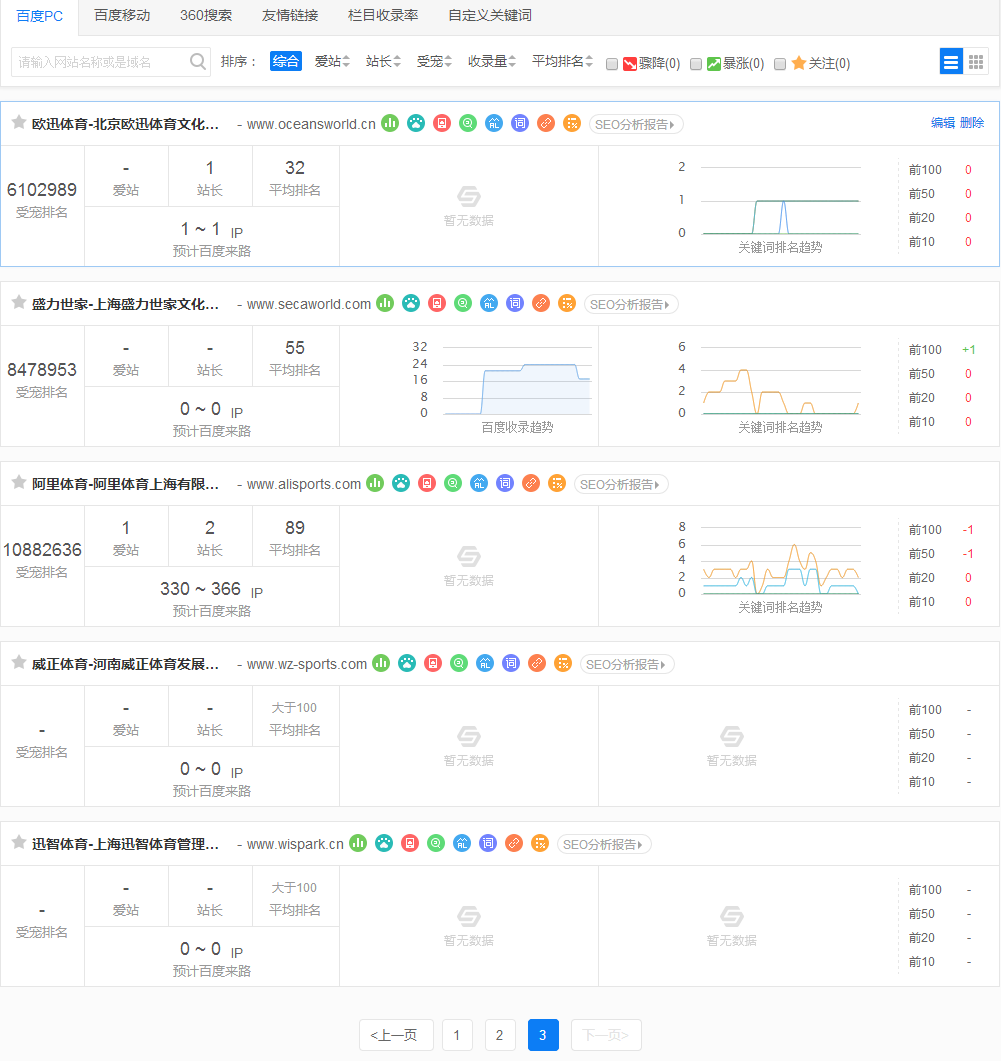The image size is (1001, 1061).
Task: Switch to 360搜索 tab
Action: pos(206,16)
